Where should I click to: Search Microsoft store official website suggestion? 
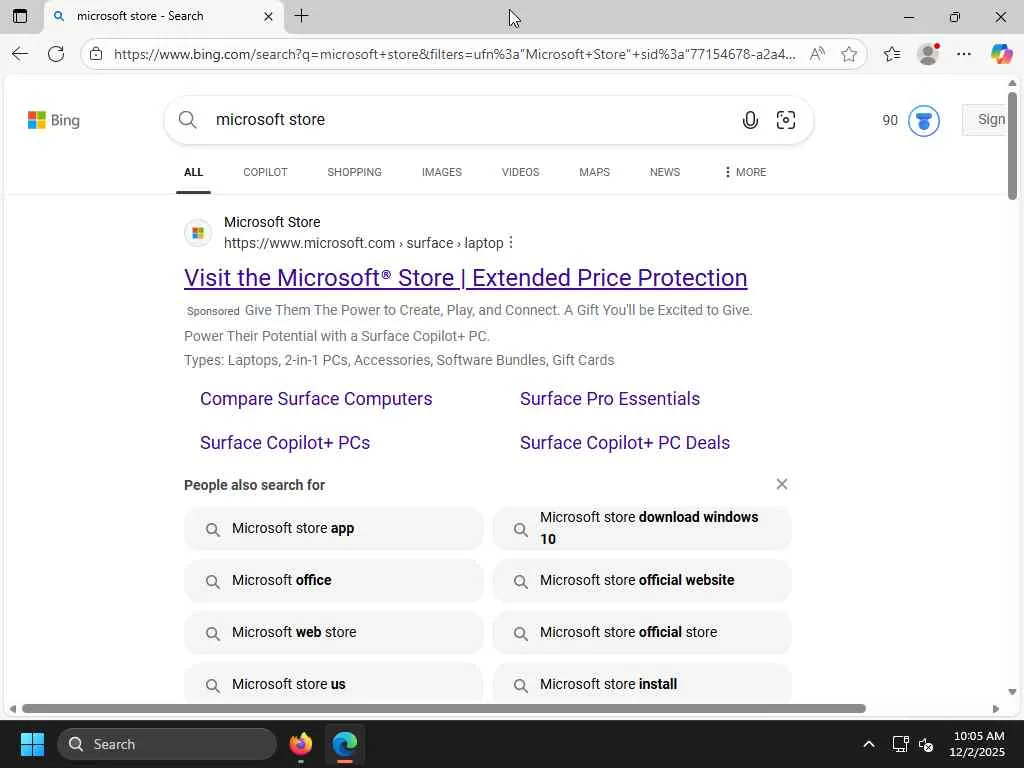(642, 581)
